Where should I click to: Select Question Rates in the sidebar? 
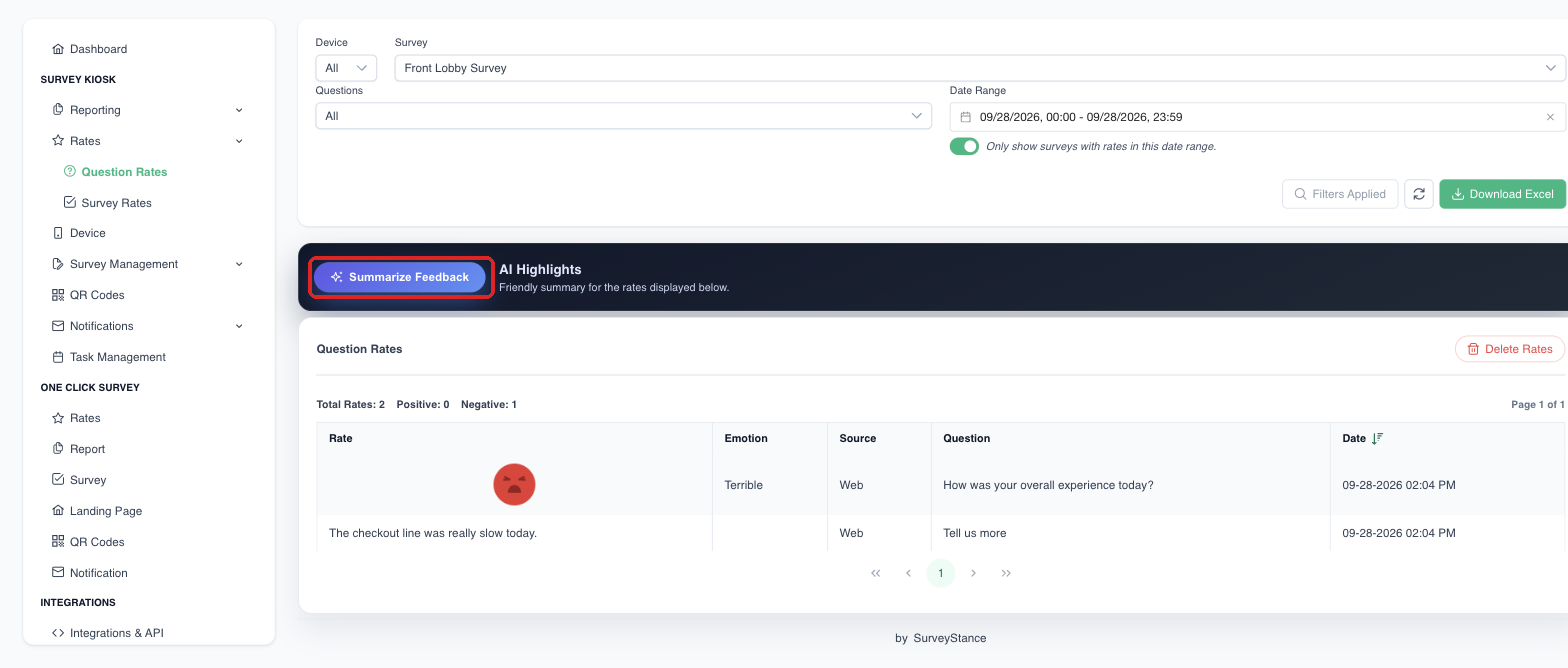point(124,172)
